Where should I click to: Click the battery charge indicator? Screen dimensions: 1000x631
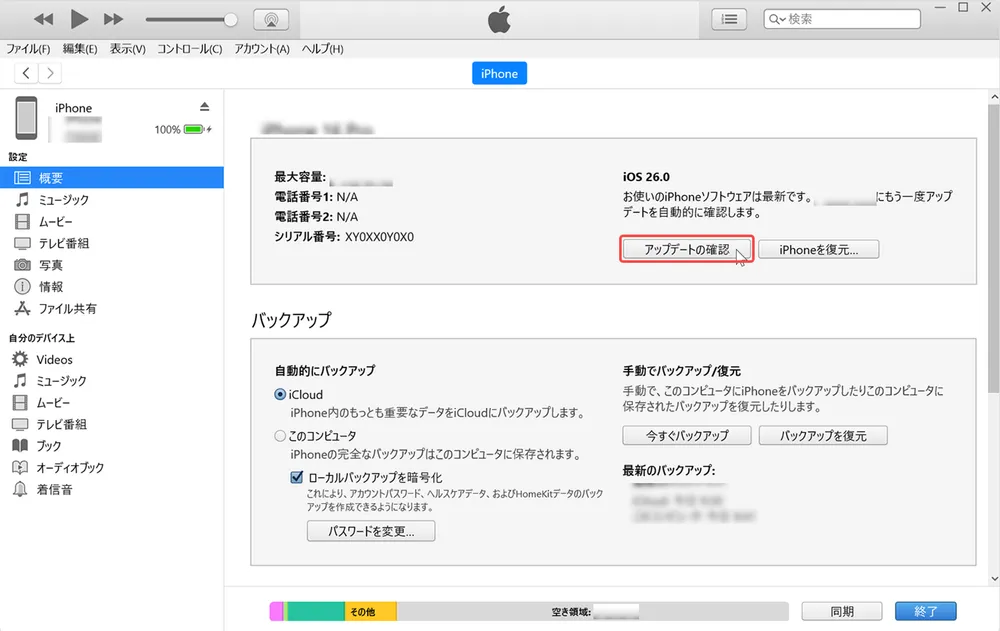coord(195,130)
